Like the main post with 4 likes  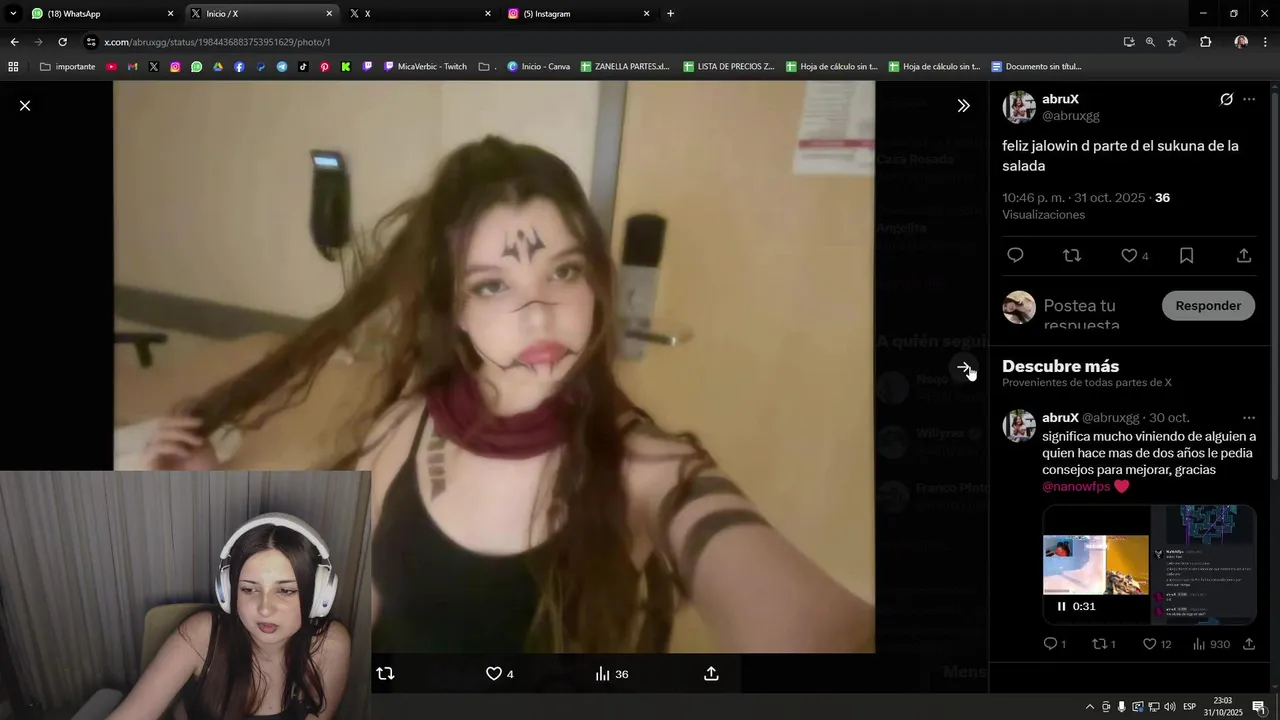(x=1134, y=256)
